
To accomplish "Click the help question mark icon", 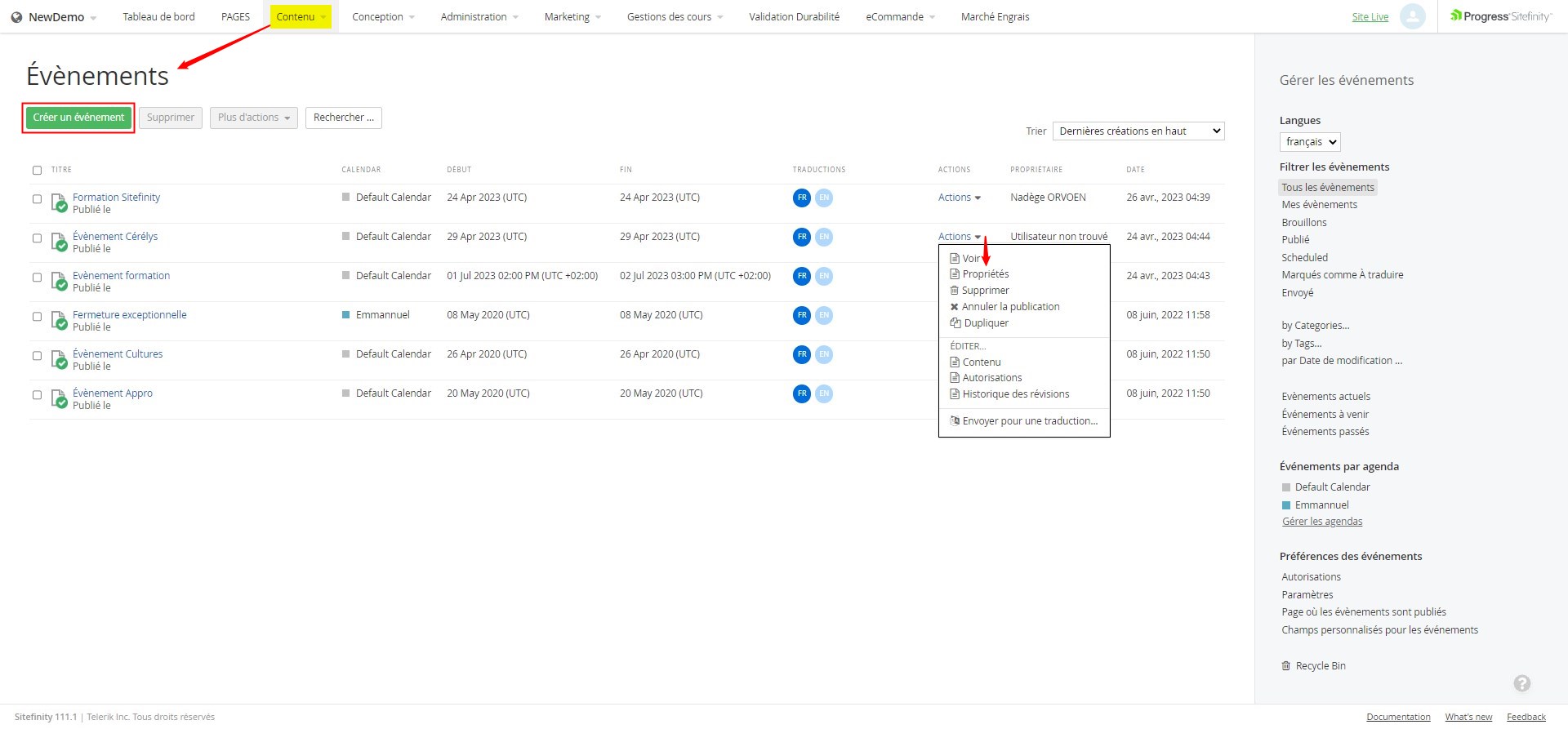I will coord(1521,683).
